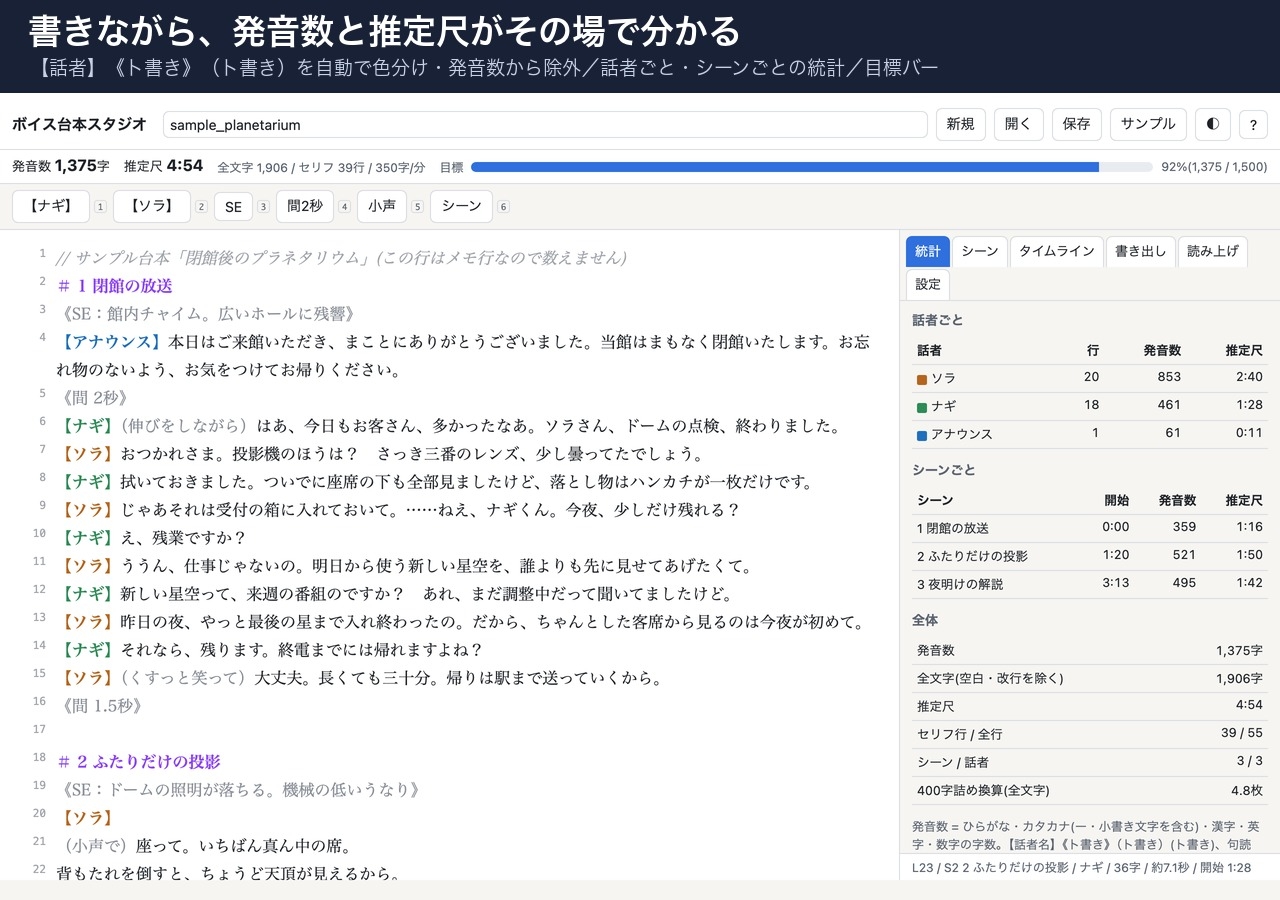1280x900 pixels.
Task: Select scene row 2 ふたりだけの投影
Action: 1090,556
